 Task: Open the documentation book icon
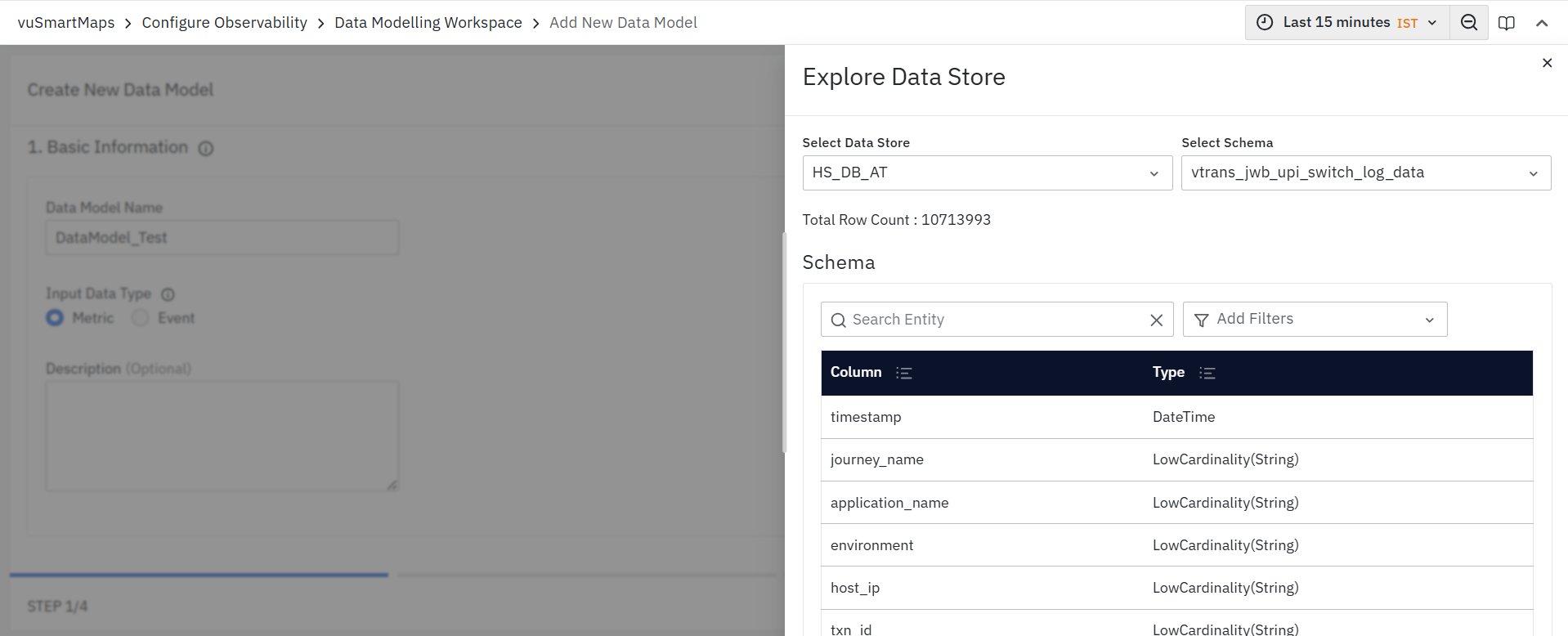click(x=1506, y=23)
